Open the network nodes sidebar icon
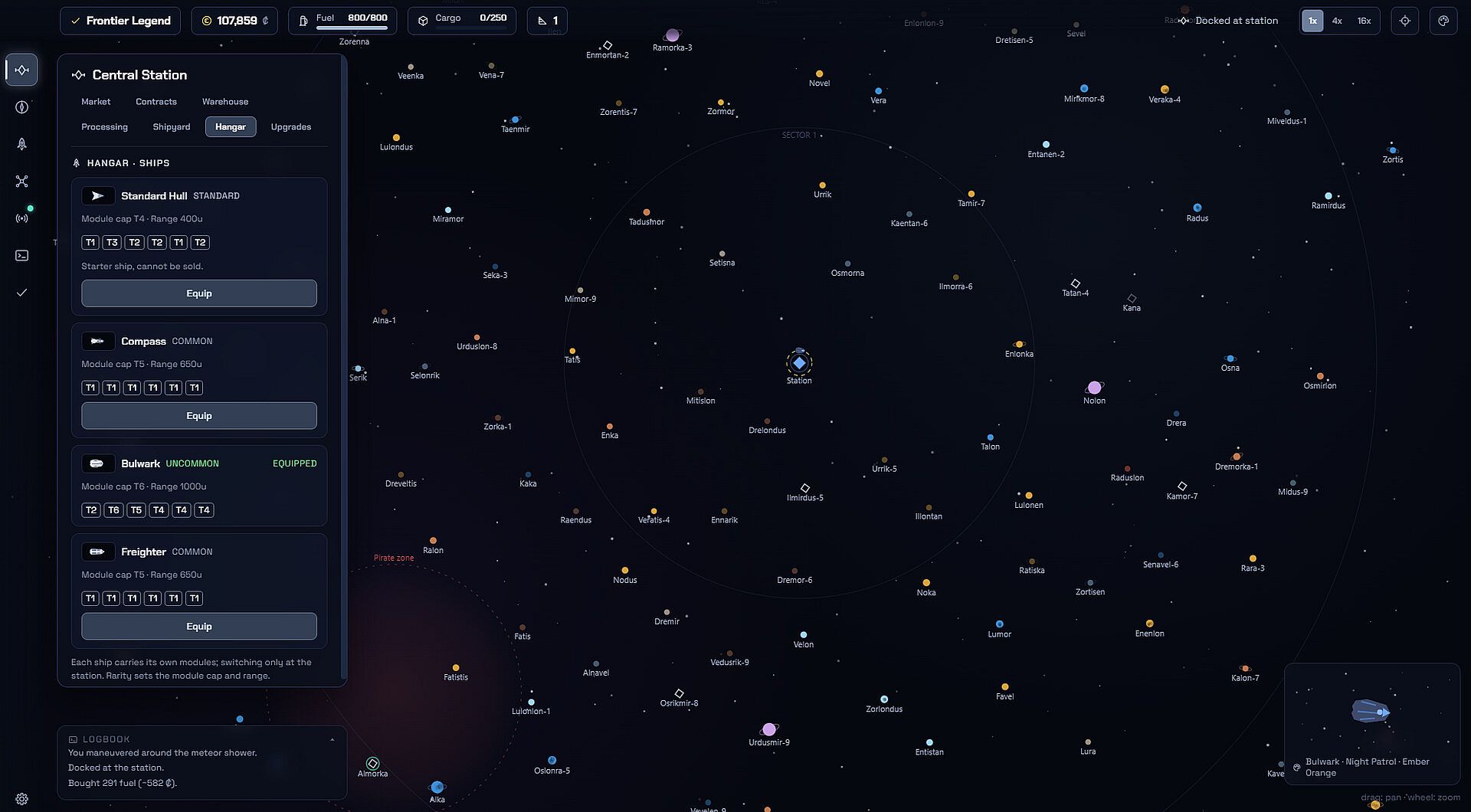This screenshot has height=812, width=1471. click(21, 182)
